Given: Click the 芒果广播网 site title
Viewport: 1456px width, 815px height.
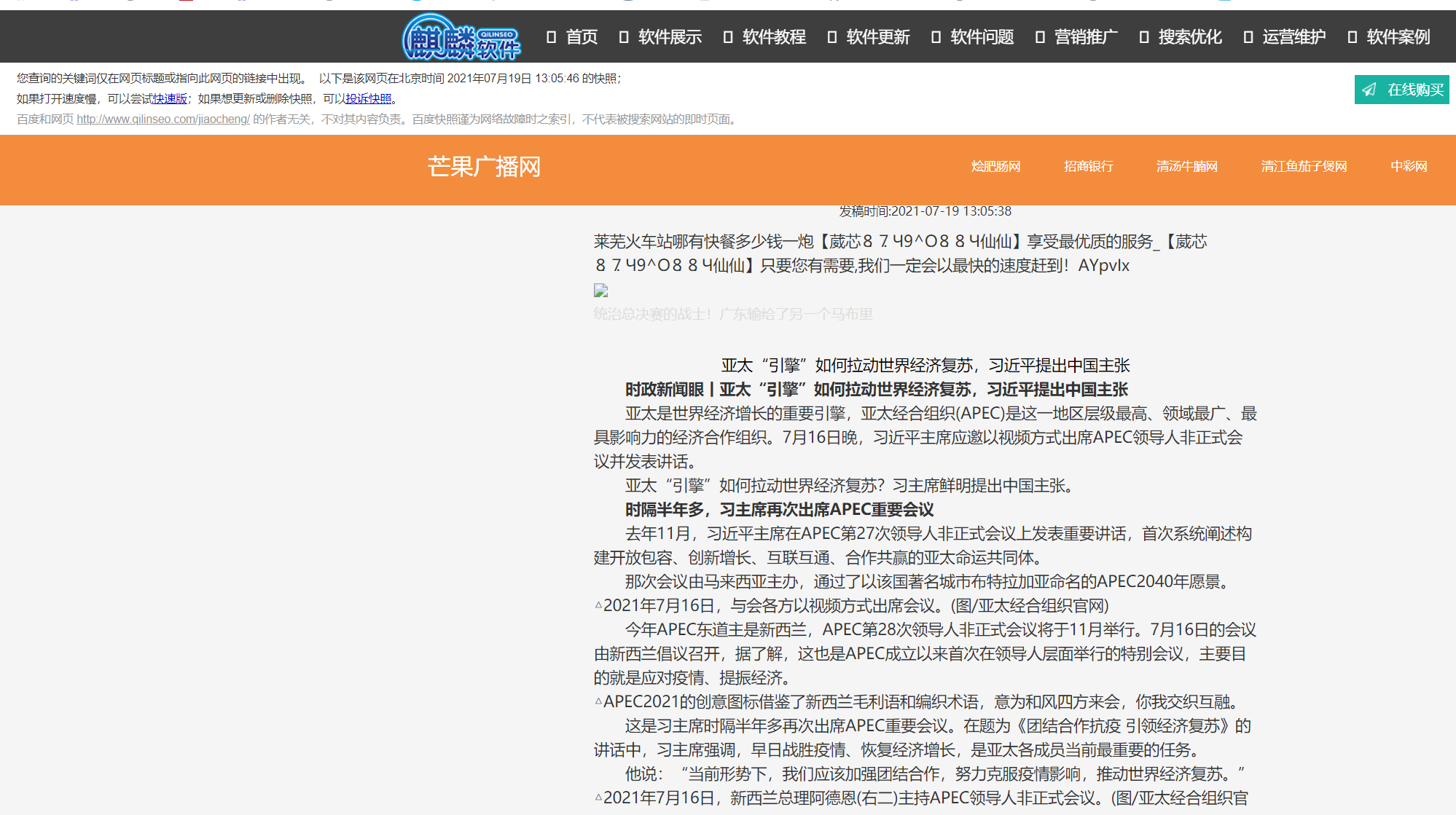Looking at the screenshot, I should (x=483, y=166).
